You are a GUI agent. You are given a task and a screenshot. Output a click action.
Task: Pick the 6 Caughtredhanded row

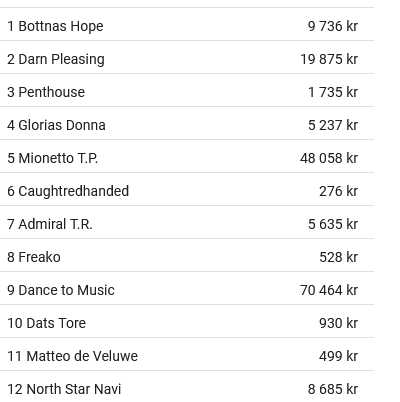click(187, 191)
